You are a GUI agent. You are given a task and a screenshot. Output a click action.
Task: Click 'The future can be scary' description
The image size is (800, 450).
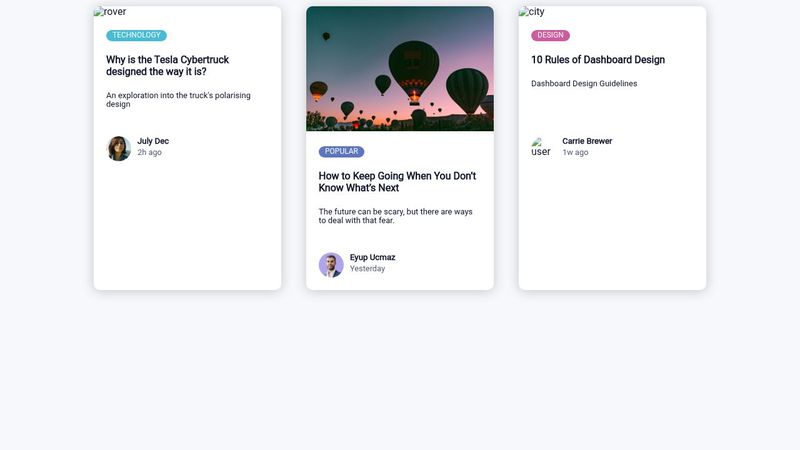(x=395, y=216)
